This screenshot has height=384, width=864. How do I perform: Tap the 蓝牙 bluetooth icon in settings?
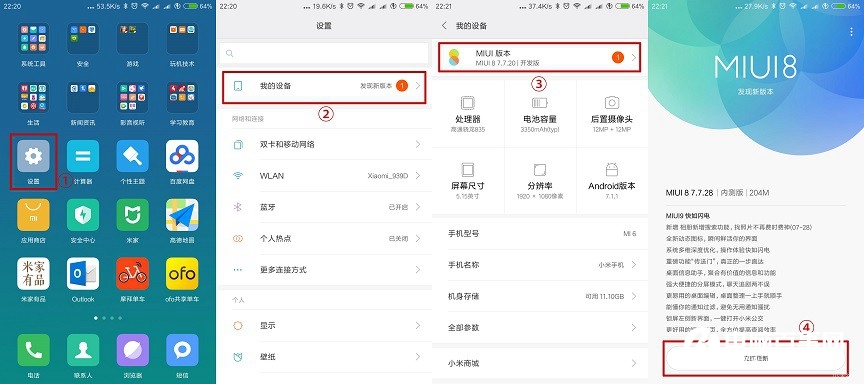[x=238, y=207]
